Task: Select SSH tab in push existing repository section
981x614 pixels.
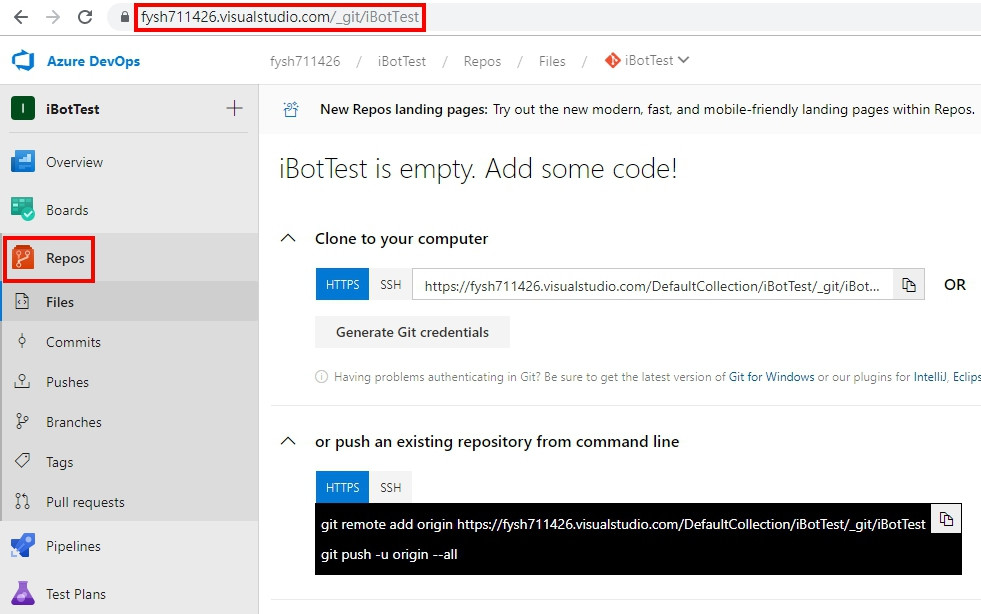Action: [x=390, y=487]
